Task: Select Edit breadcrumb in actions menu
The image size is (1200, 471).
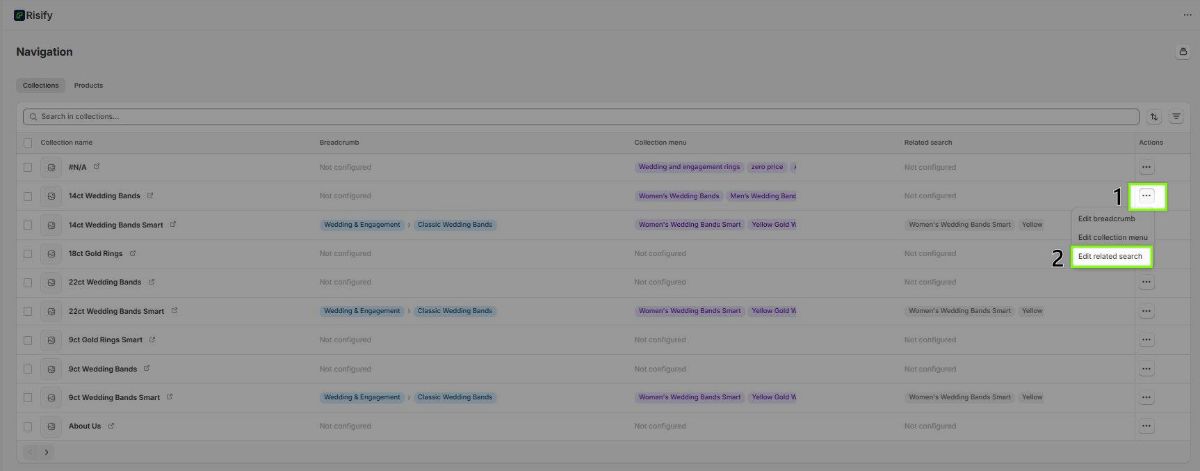Action: pyautogui.click(x=1106, y=218)
